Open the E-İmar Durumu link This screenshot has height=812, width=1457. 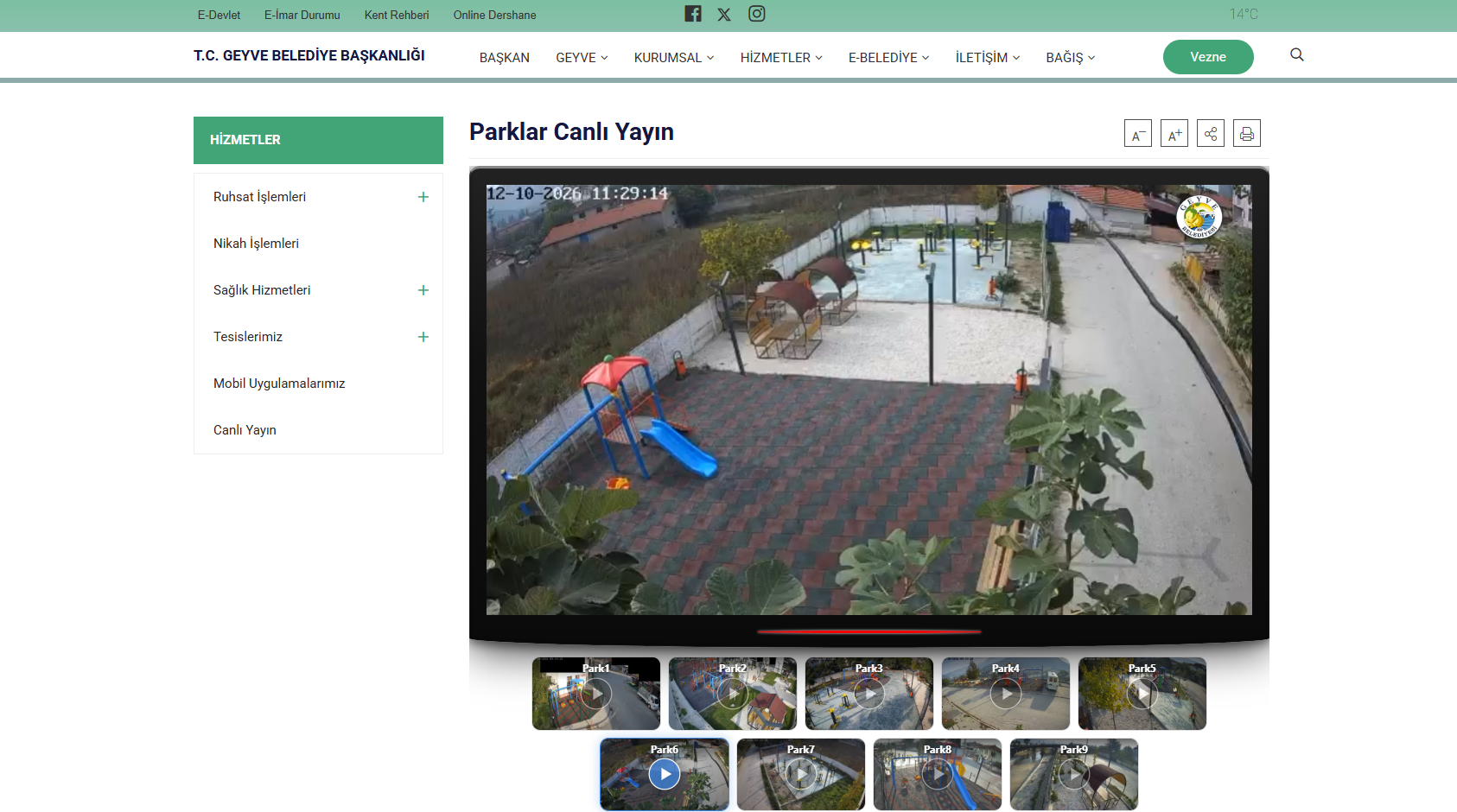(302, 15)
